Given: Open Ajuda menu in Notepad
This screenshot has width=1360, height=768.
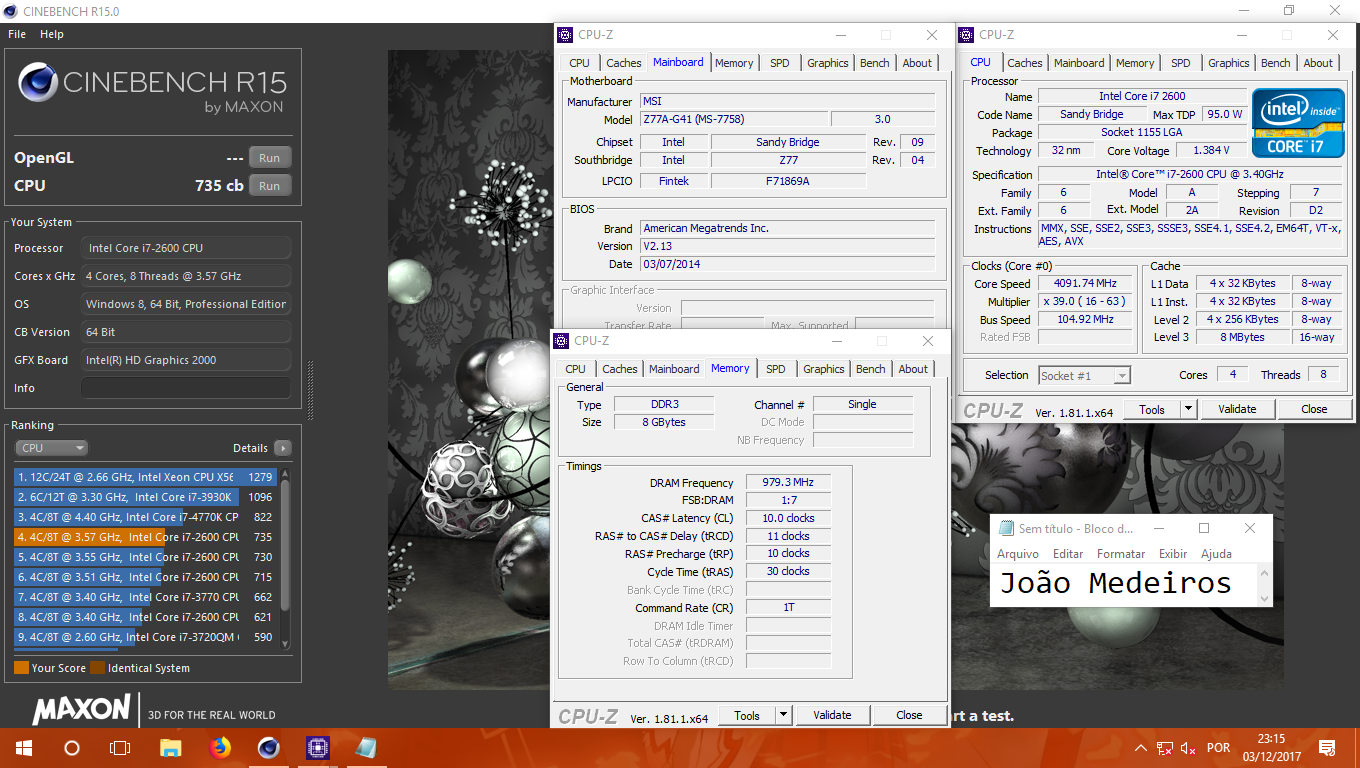Looking at the screenshot, I should pyautogui.click(x=1216, y=554).
